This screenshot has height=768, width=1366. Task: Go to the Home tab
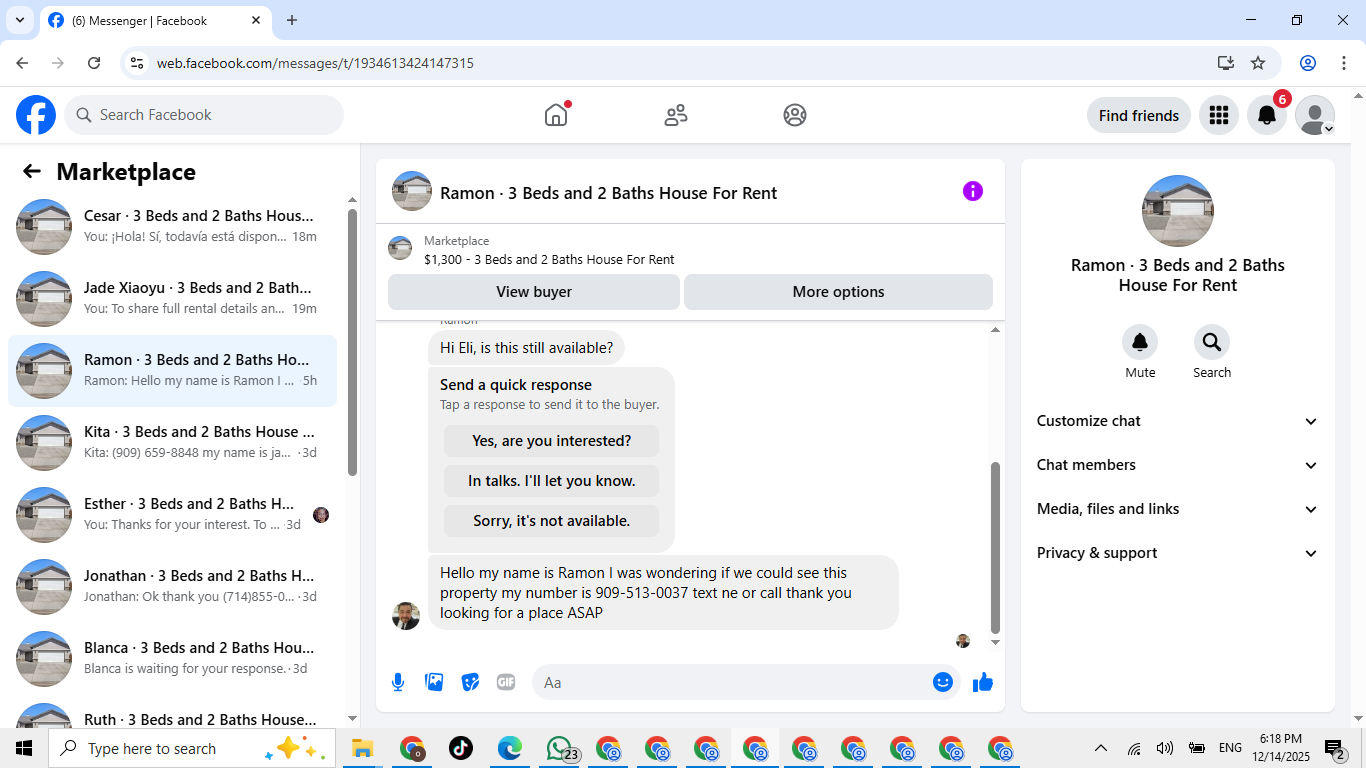(x=556, y=115)
